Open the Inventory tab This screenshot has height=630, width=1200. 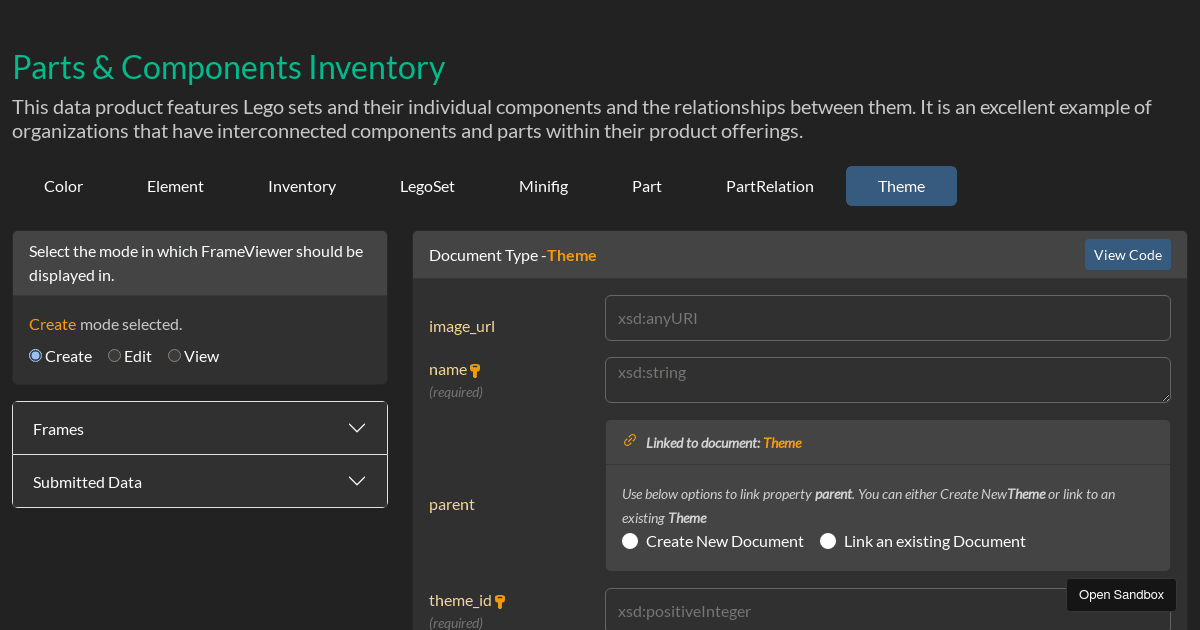302,186
